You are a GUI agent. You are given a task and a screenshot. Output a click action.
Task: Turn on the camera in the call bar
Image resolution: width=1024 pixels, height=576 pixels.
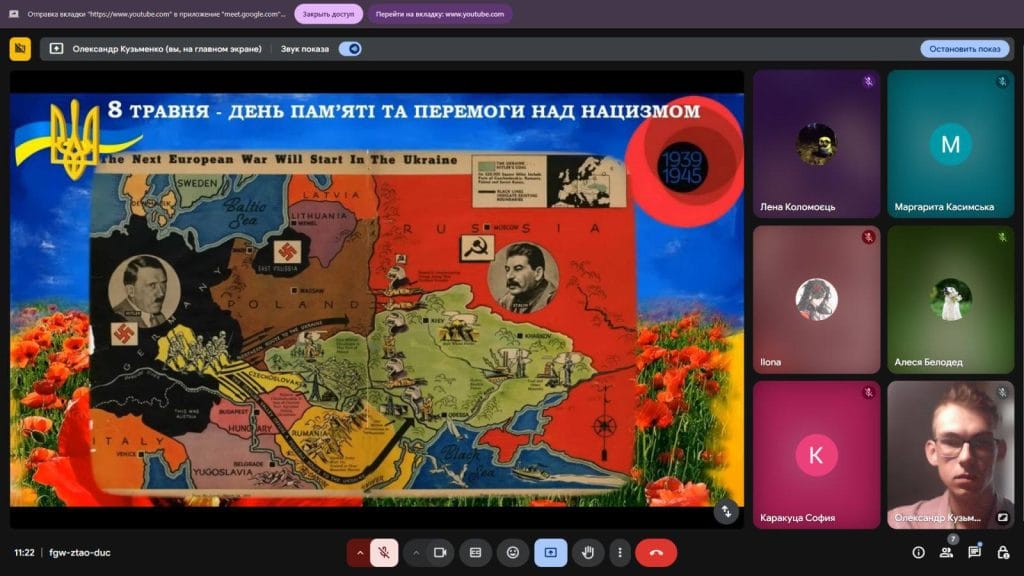[x=440, y=552]
